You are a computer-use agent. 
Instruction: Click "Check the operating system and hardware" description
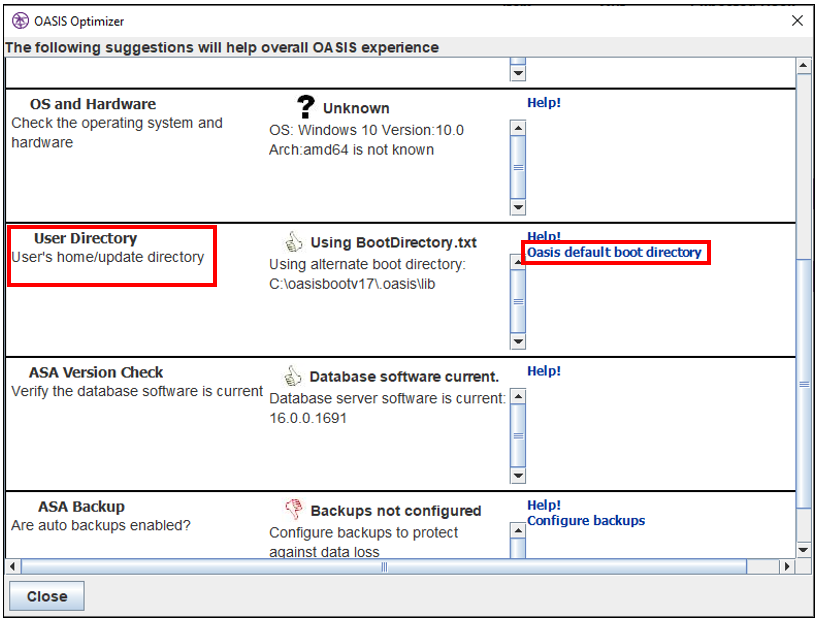(x=117, y=133)
